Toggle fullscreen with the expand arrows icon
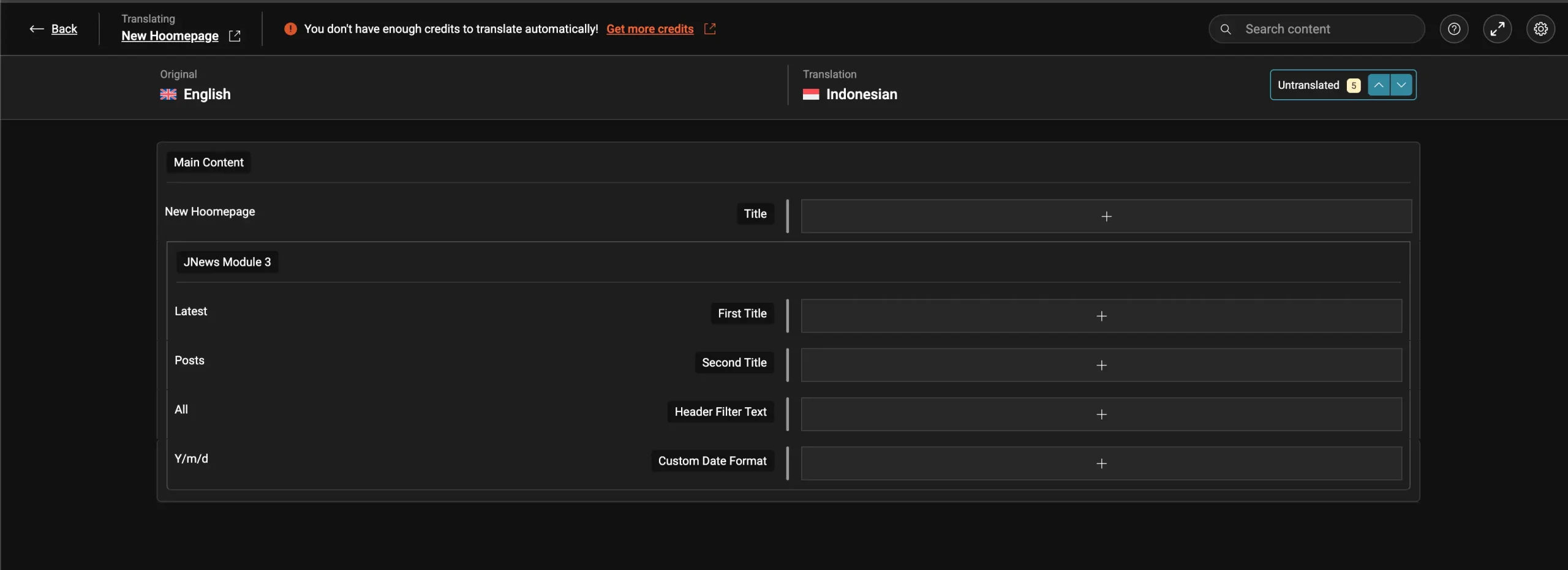This screenshot has height=570, width=1568. 1497,29
